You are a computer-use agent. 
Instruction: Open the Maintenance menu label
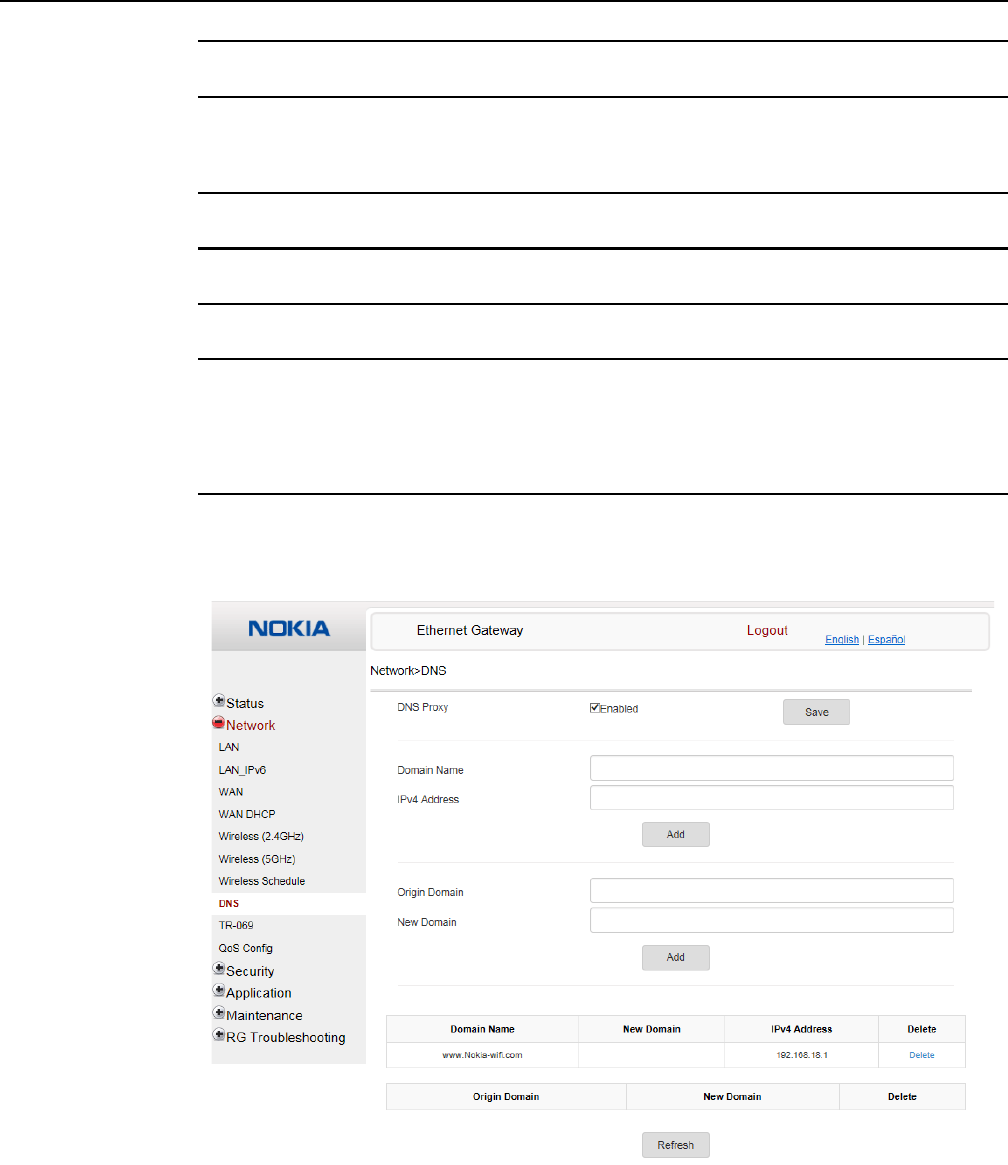point(264,1016)
